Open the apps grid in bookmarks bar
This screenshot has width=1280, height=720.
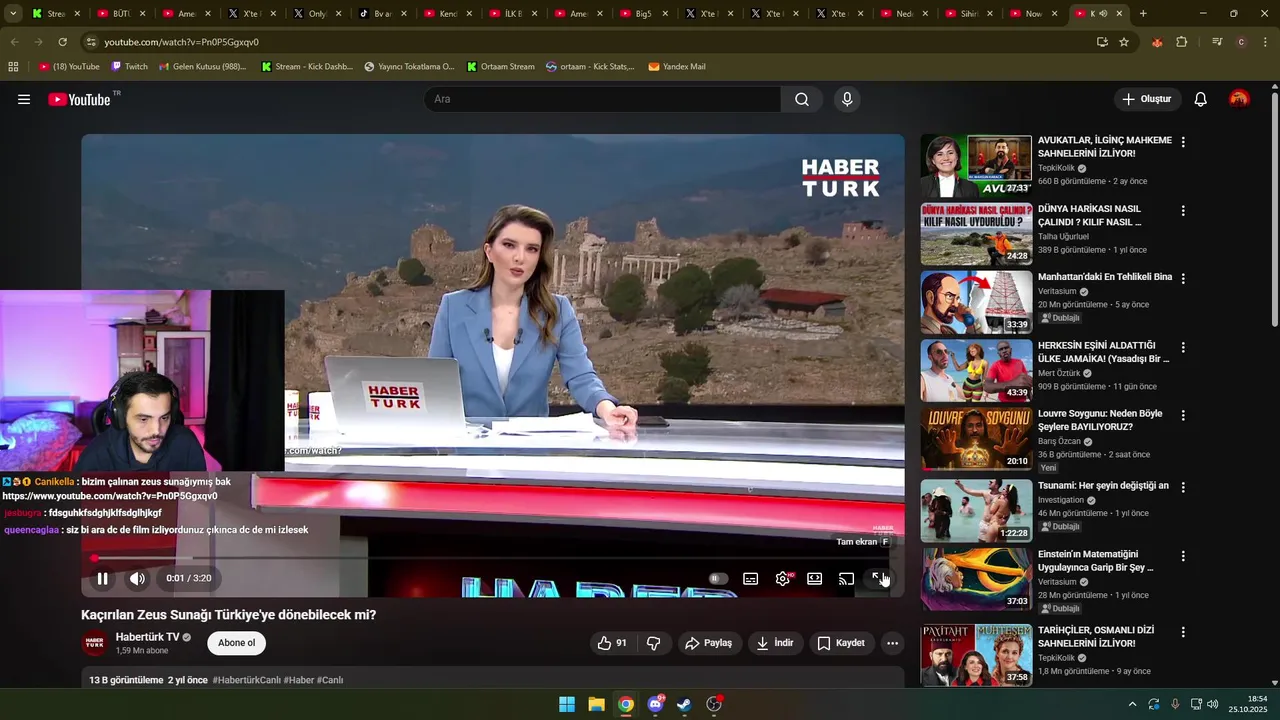click(13, 67)
